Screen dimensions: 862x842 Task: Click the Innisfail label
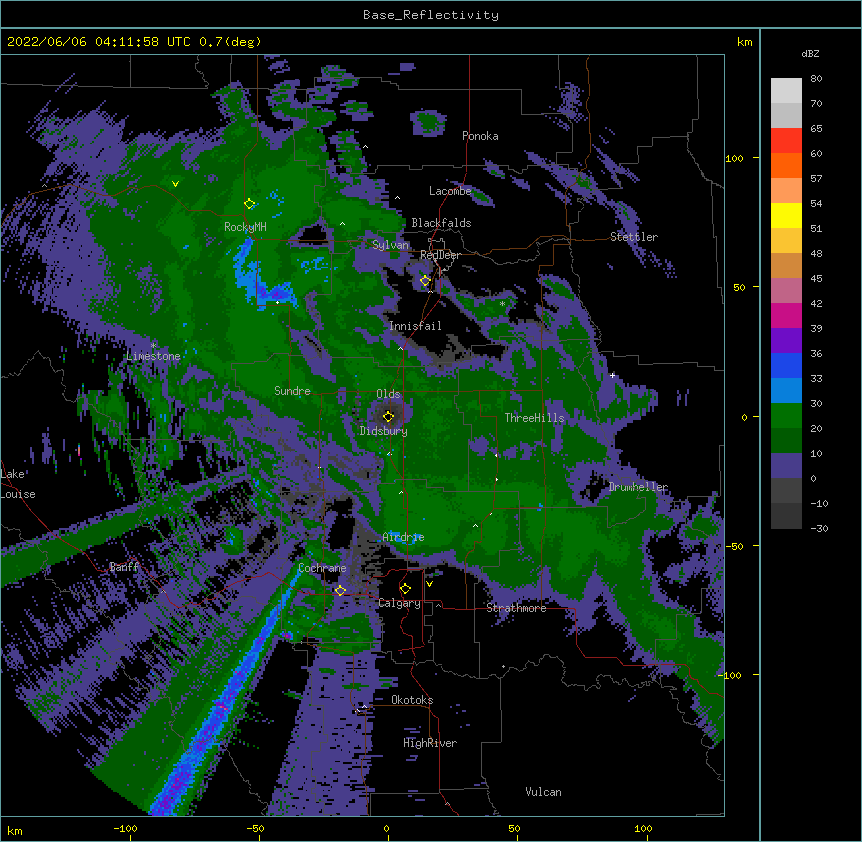click(x=415, y=326)
